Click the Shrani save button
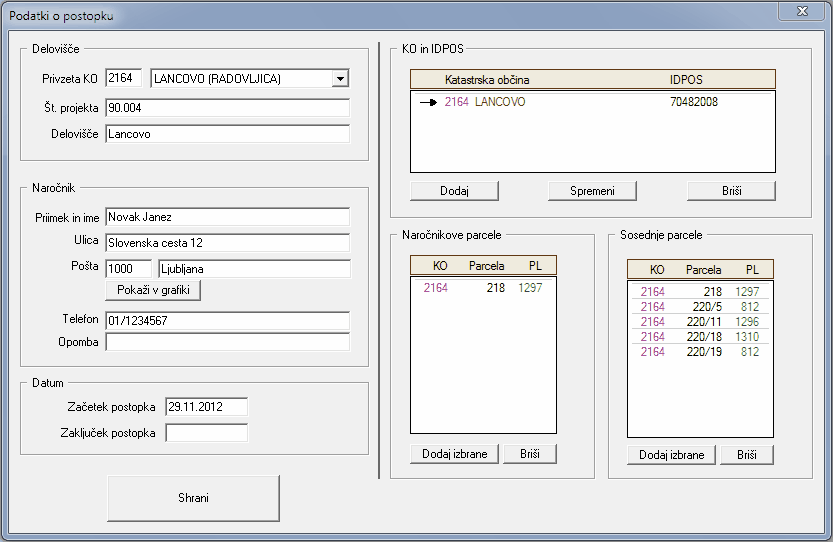 [193, 498]
